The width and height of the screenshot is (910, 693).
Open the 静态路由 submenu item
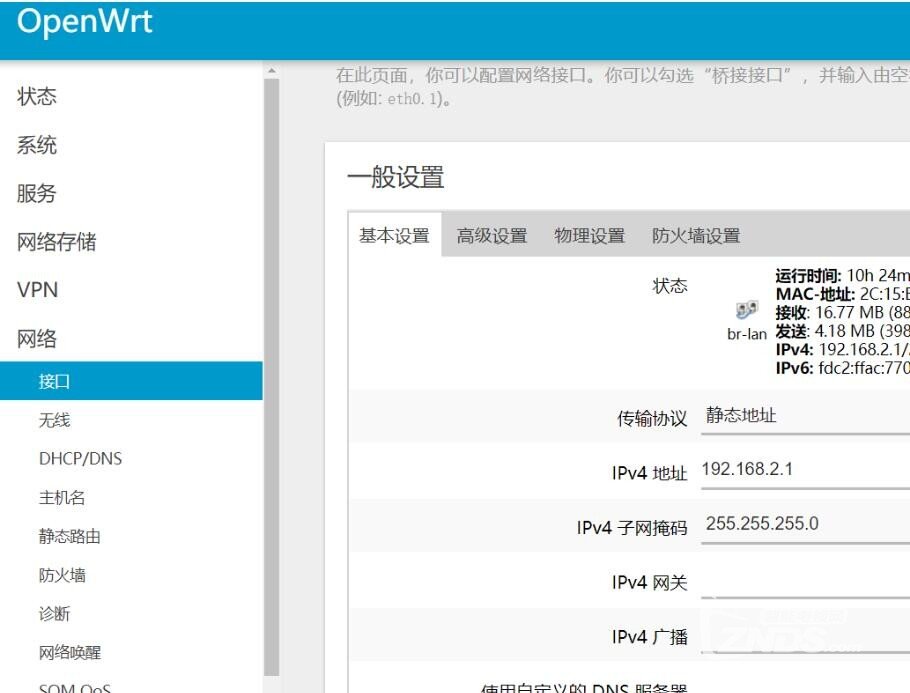pos(70,536)
